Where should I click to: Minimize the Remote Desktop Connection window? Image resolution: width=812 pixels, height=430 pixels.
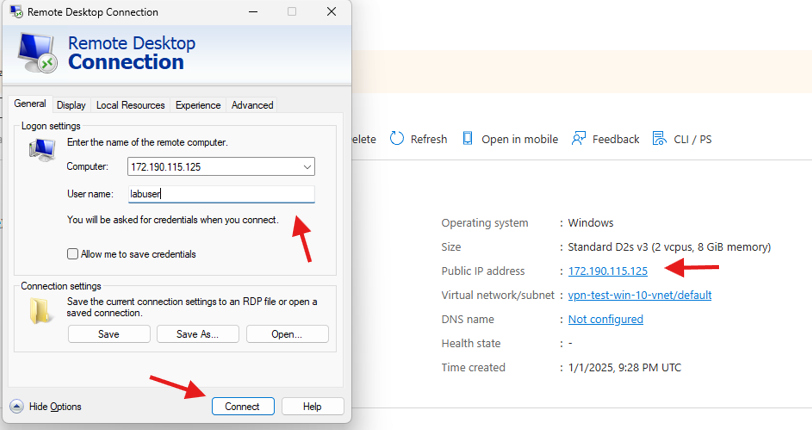(x=253, y=11)
